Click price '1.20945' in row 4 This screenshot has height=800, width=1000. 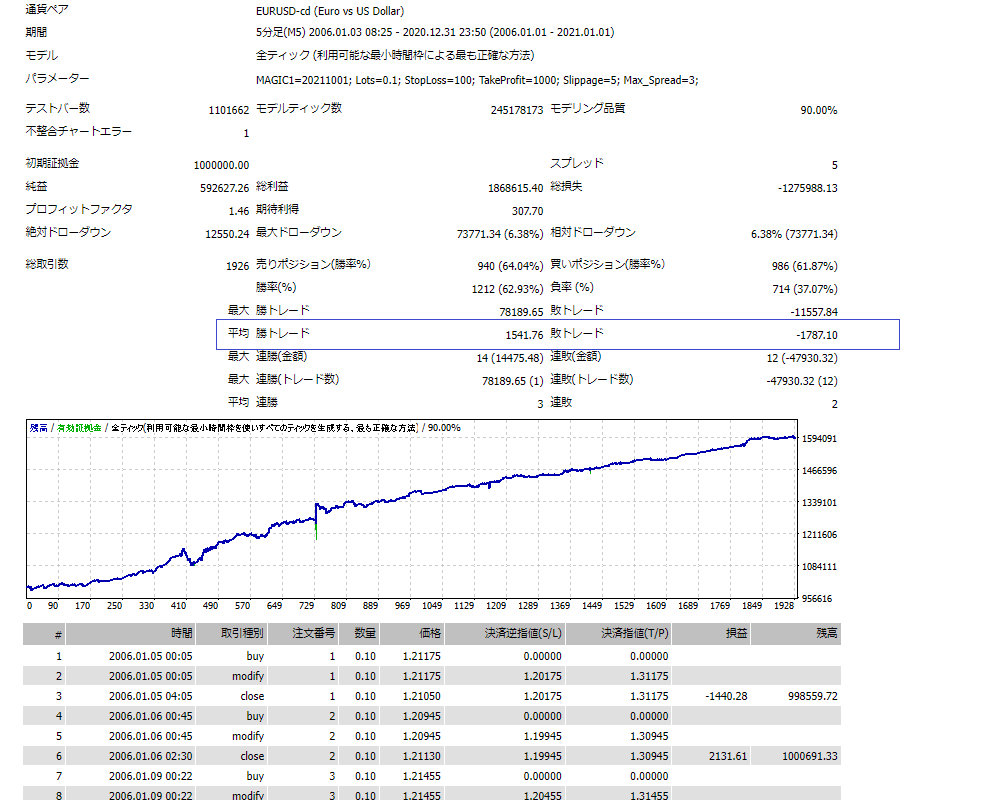422,716
